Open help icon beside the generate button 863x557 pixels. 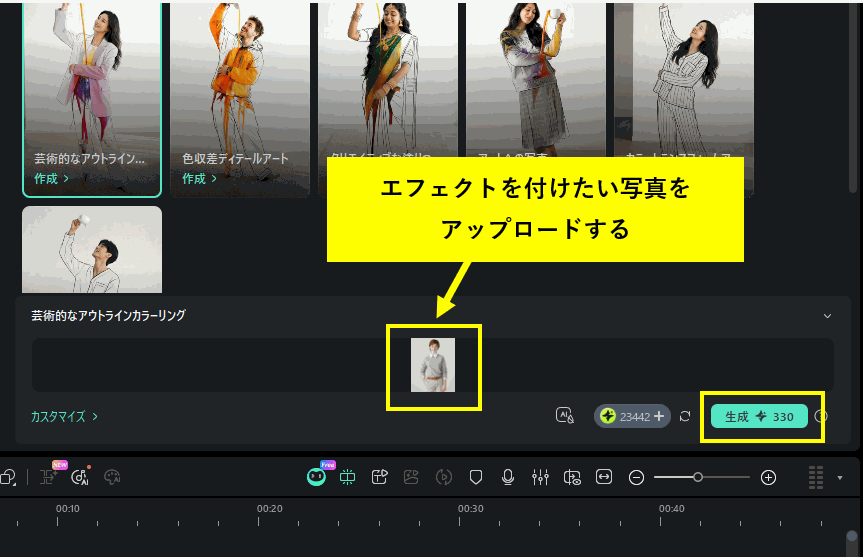pyautogui.click(x=821, y=416)
